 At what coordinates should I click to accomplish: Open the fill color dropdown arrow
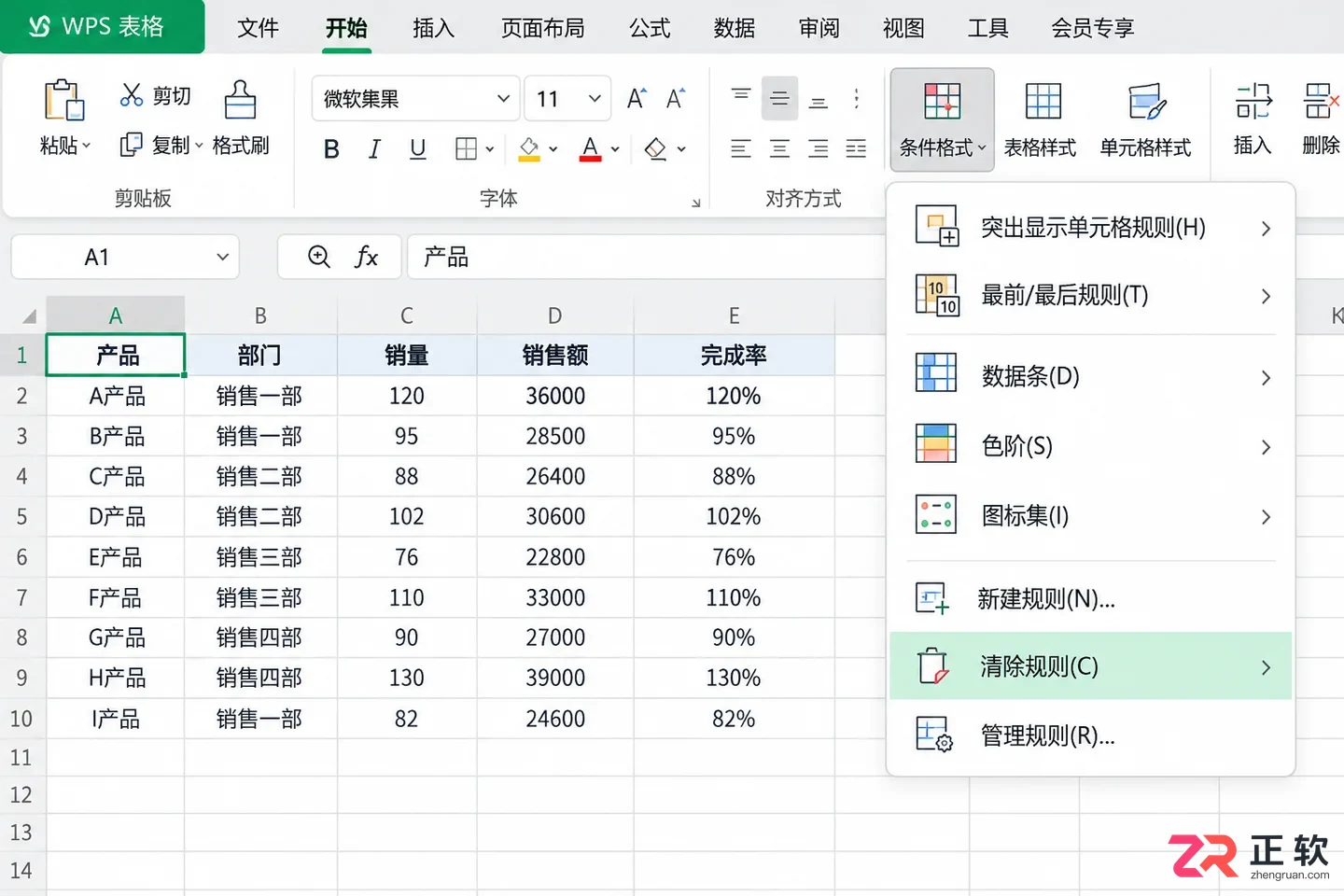click(x=553, y=149)
